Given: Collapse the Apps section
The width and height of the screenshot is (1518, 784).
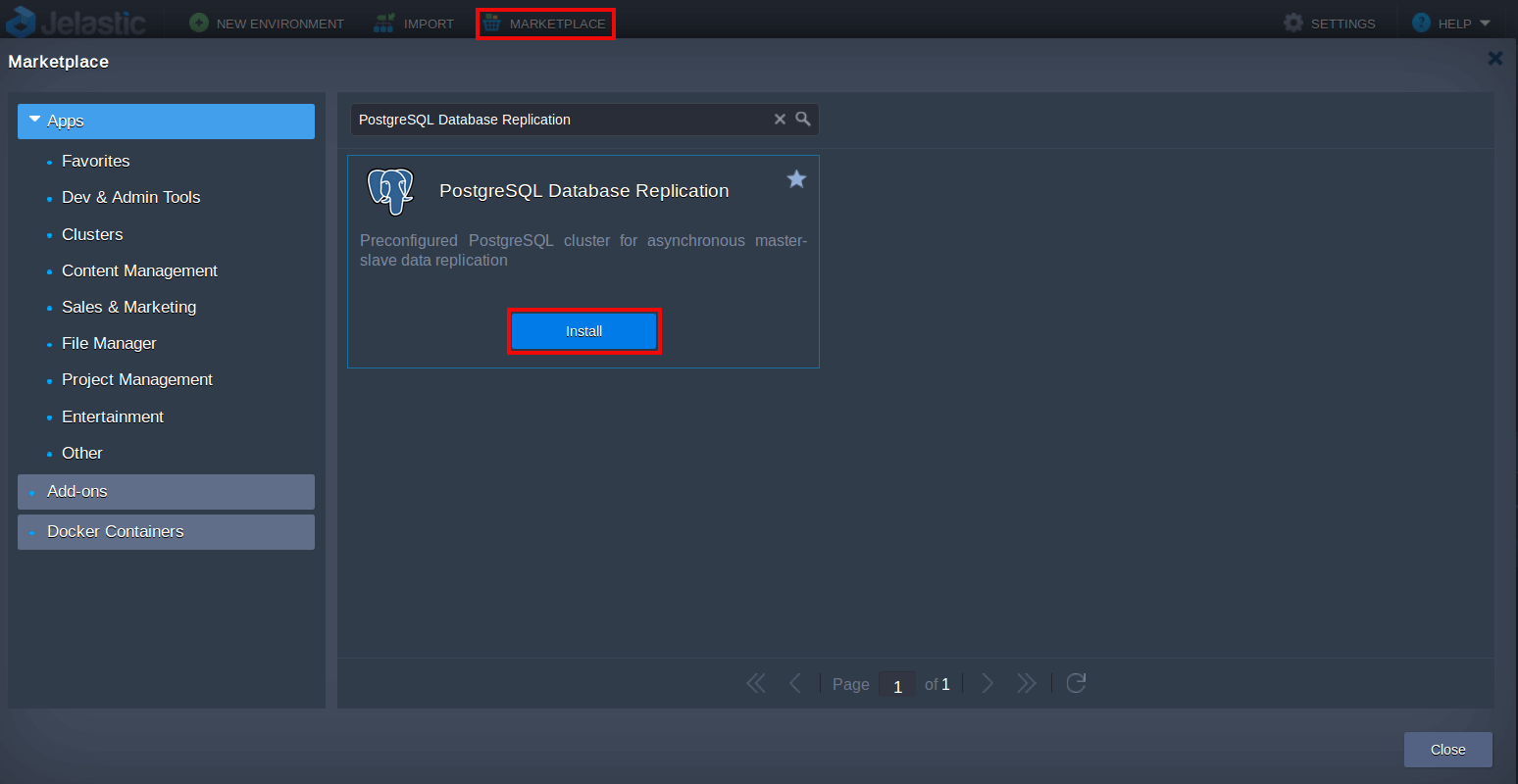Looking at the screenshot, I should [166, 122].
